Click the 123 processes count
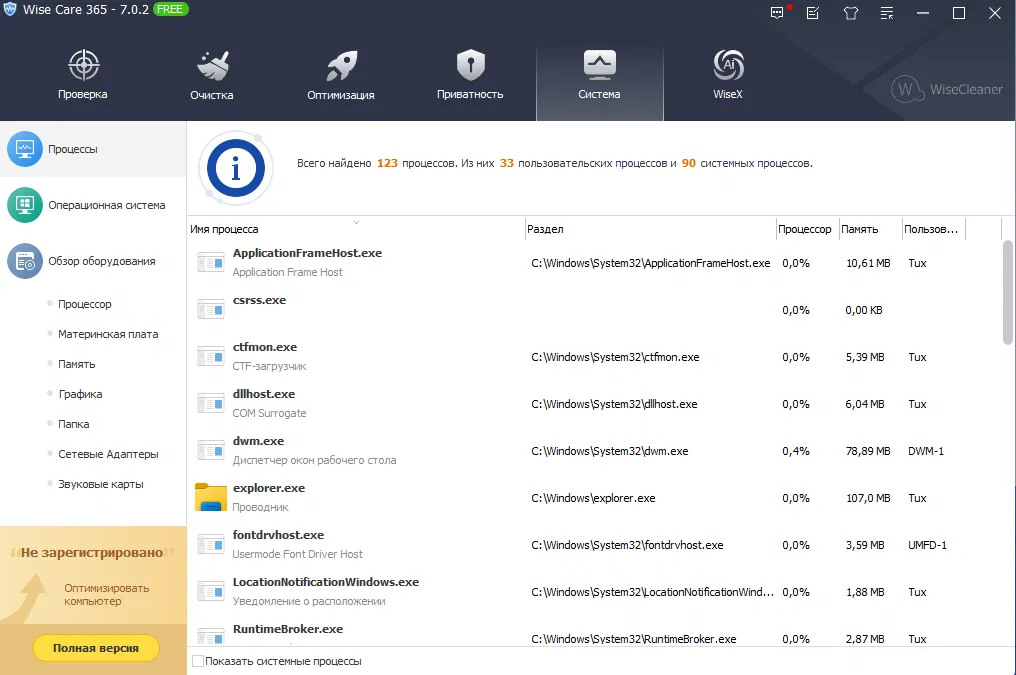This screenshot has width=1016, height=675. click(387, 163)
